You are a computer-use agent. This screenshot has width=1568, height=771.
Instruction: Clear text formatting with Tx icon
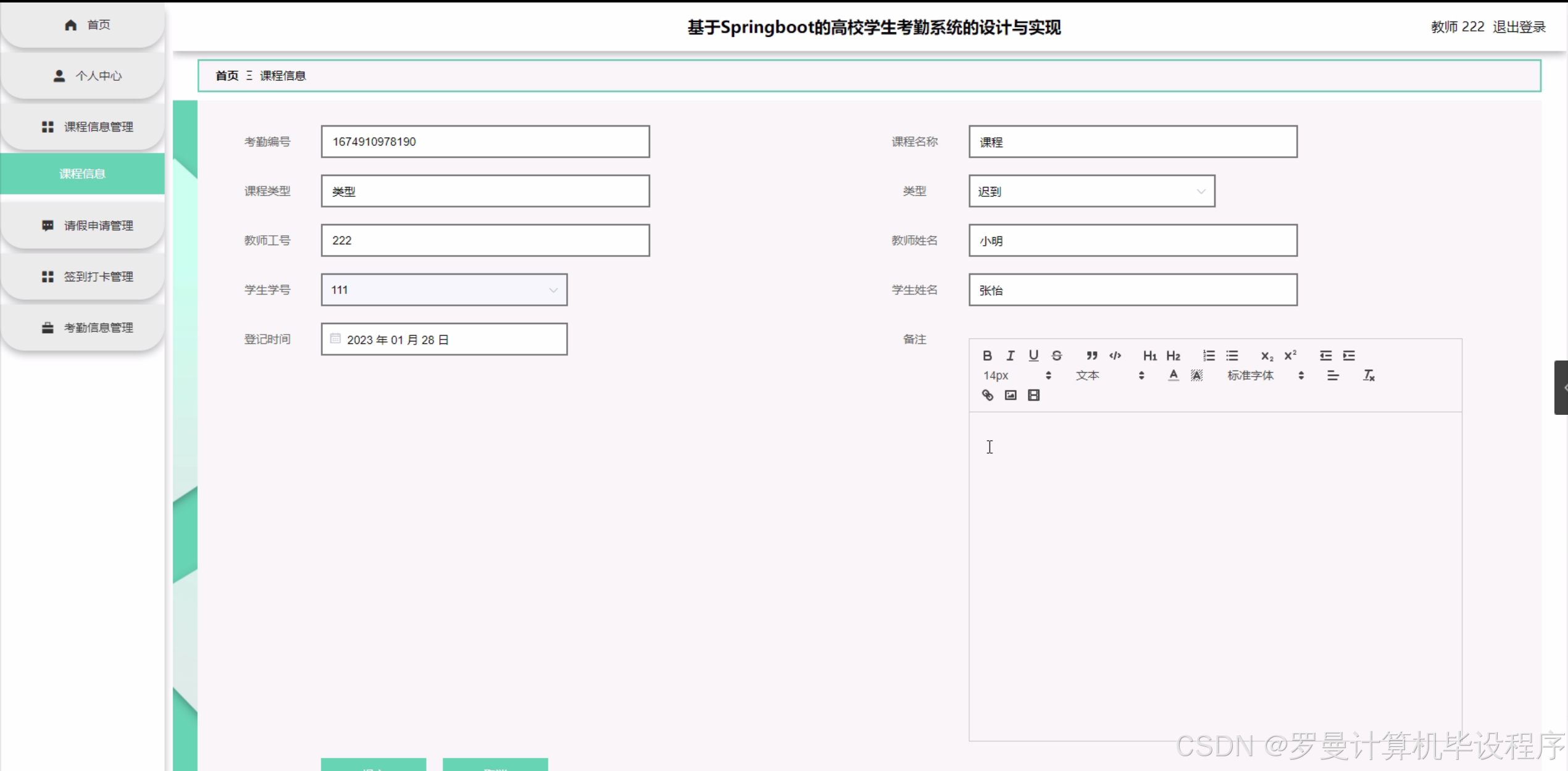click(x=1369, y=375)
